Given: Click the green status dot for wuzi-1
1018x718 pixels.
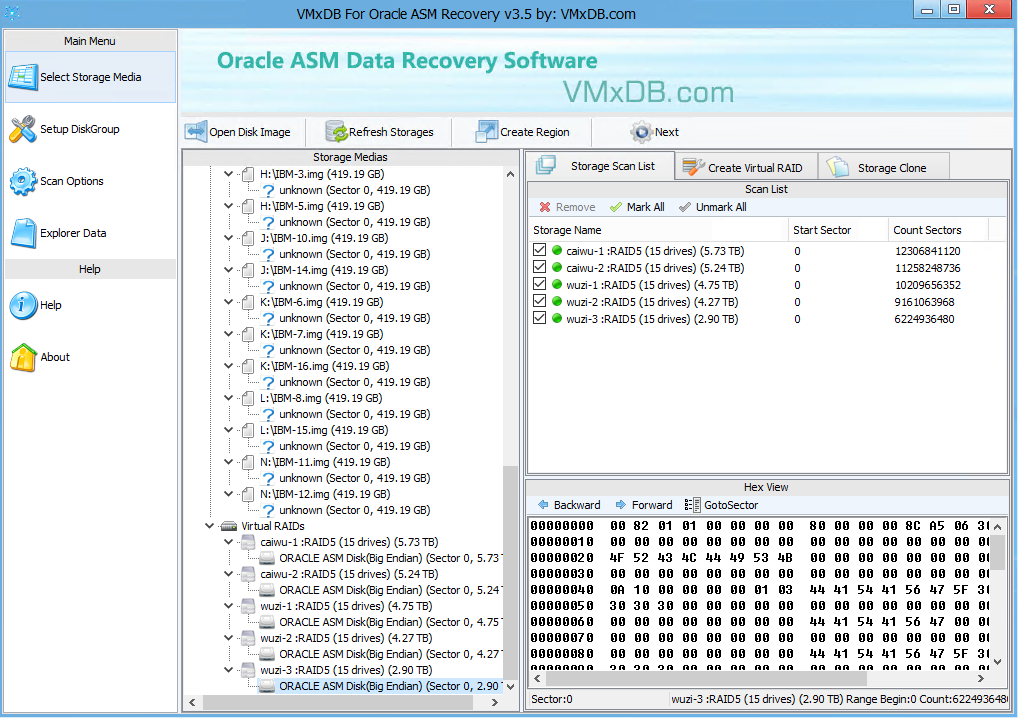Looking at the screenshot, I should pos(556,284).
